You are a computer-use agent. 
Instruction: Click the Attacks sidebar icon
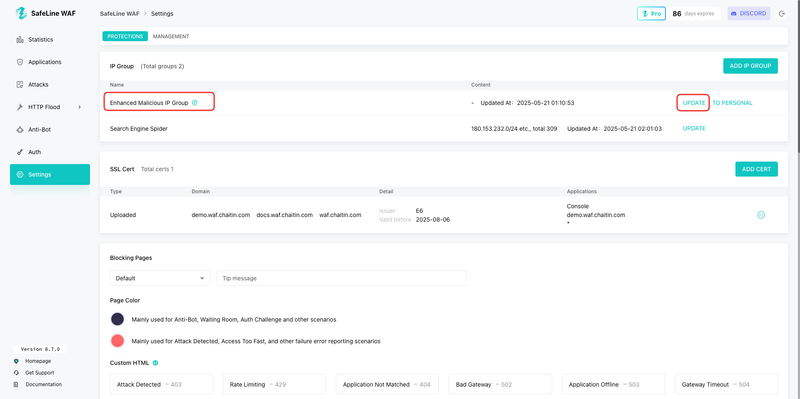[x=20, y=84]
